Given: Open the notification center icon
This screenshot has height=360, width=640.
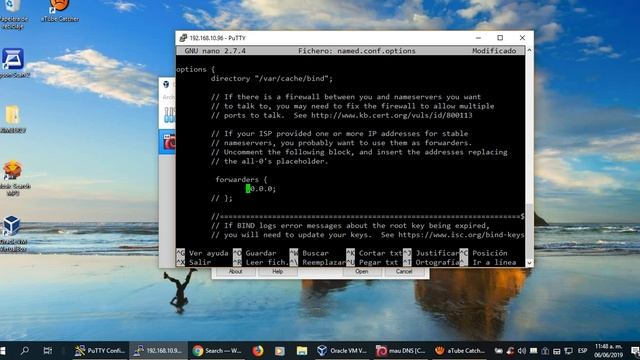Looking at the screenshot, I should (x=635, y=351).
